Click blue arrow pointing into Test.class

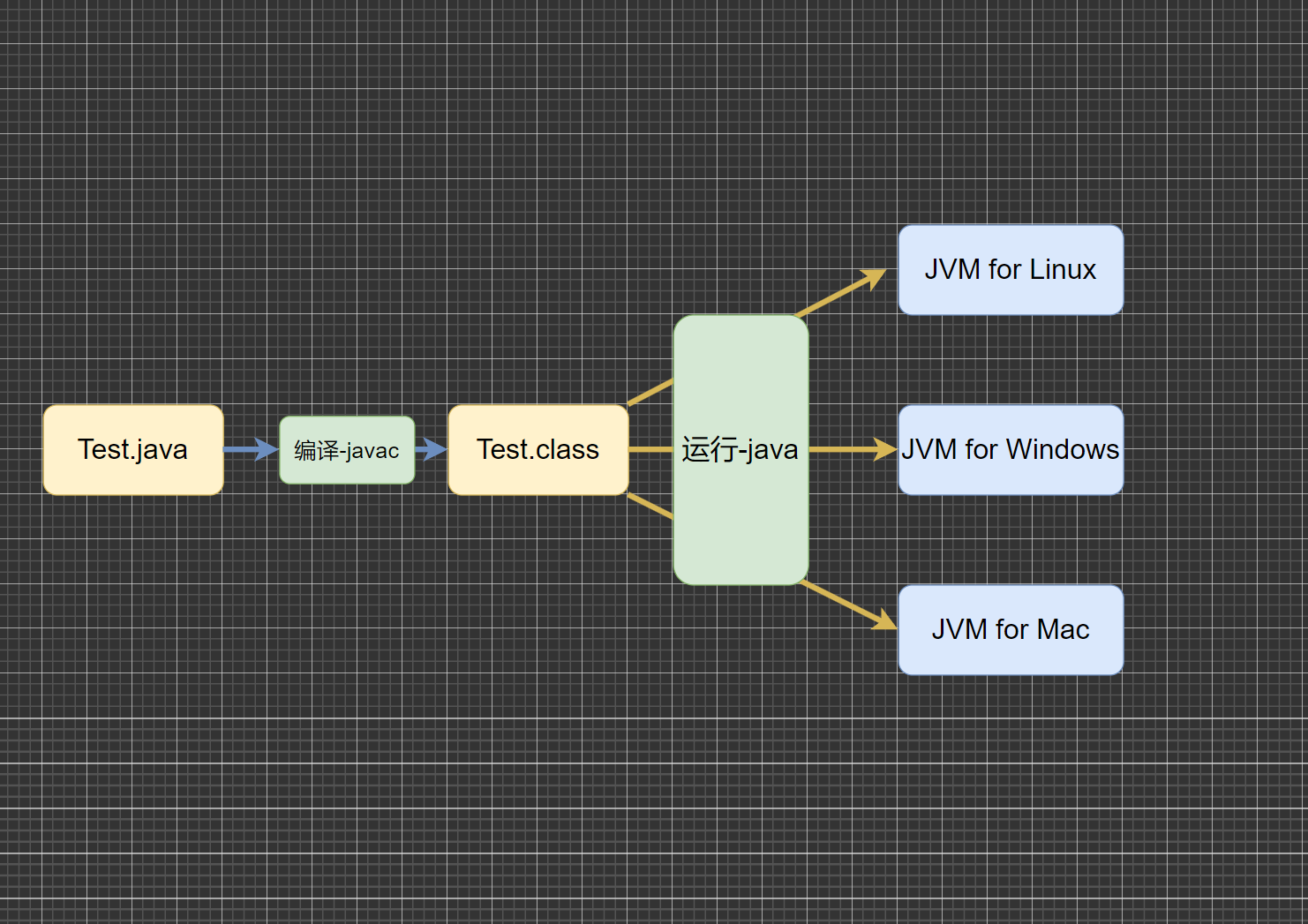432,449
